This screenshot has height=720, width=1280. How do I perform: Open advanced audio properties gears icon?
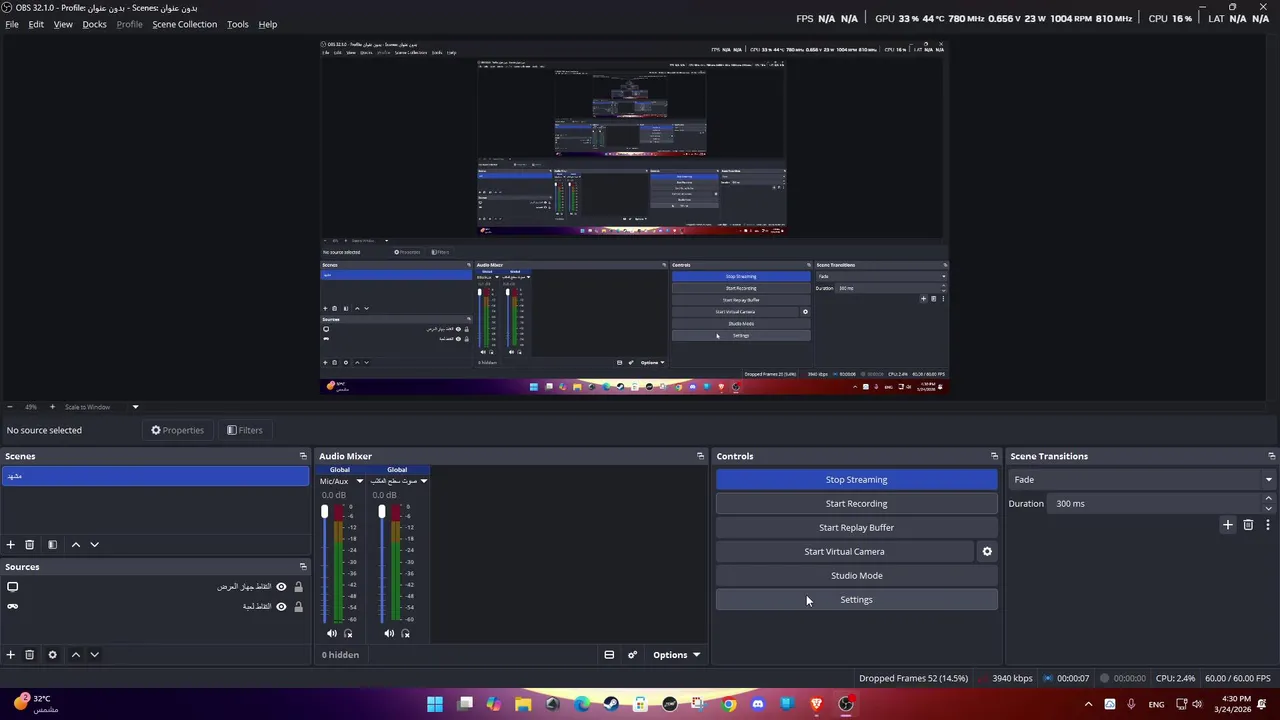click(x=632, y=655)
